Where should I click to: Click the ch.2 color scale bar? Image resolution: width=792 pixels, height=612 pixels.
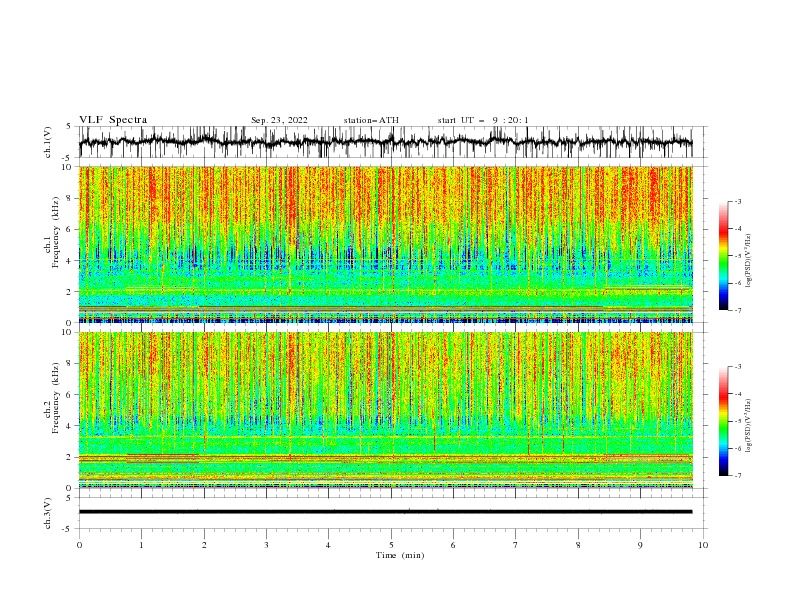tap(723, 421)
